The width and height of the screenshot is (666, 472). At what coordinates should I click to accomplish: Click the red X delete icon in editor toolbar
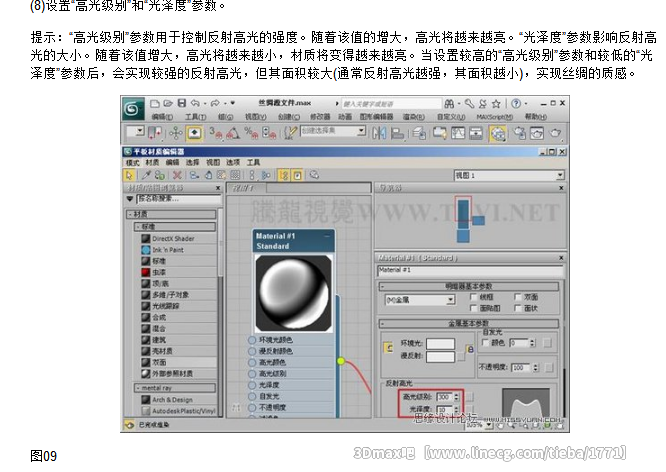(177, 174)
